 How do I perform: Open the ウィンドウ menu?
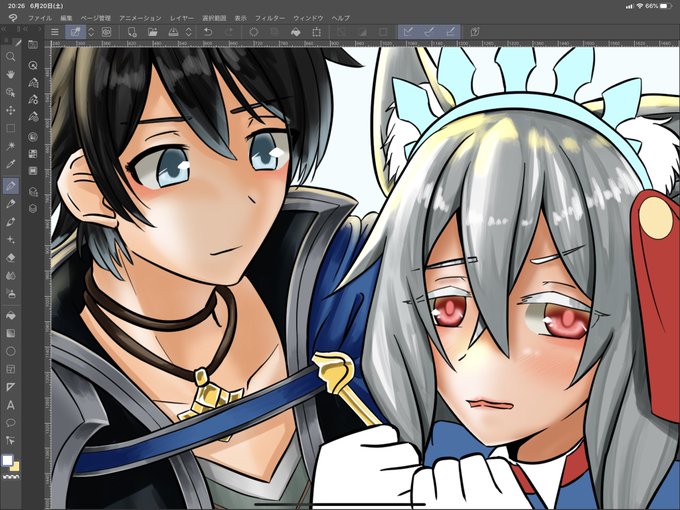tap(308, 18)
